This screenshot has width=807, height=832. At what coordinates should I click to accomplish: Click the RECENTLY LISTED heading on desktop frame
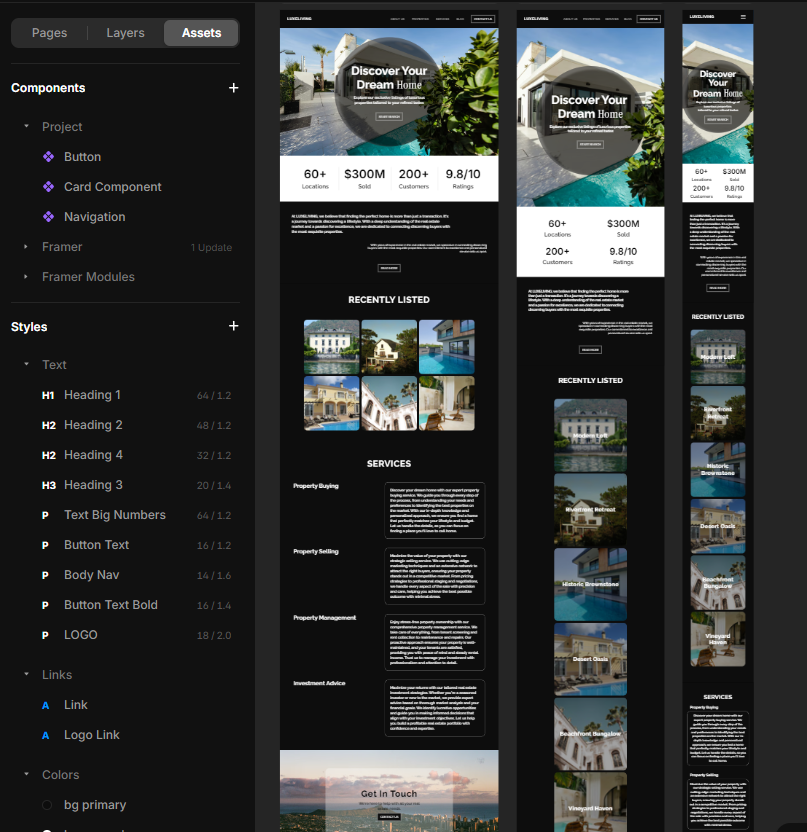(x=389, y=300)
